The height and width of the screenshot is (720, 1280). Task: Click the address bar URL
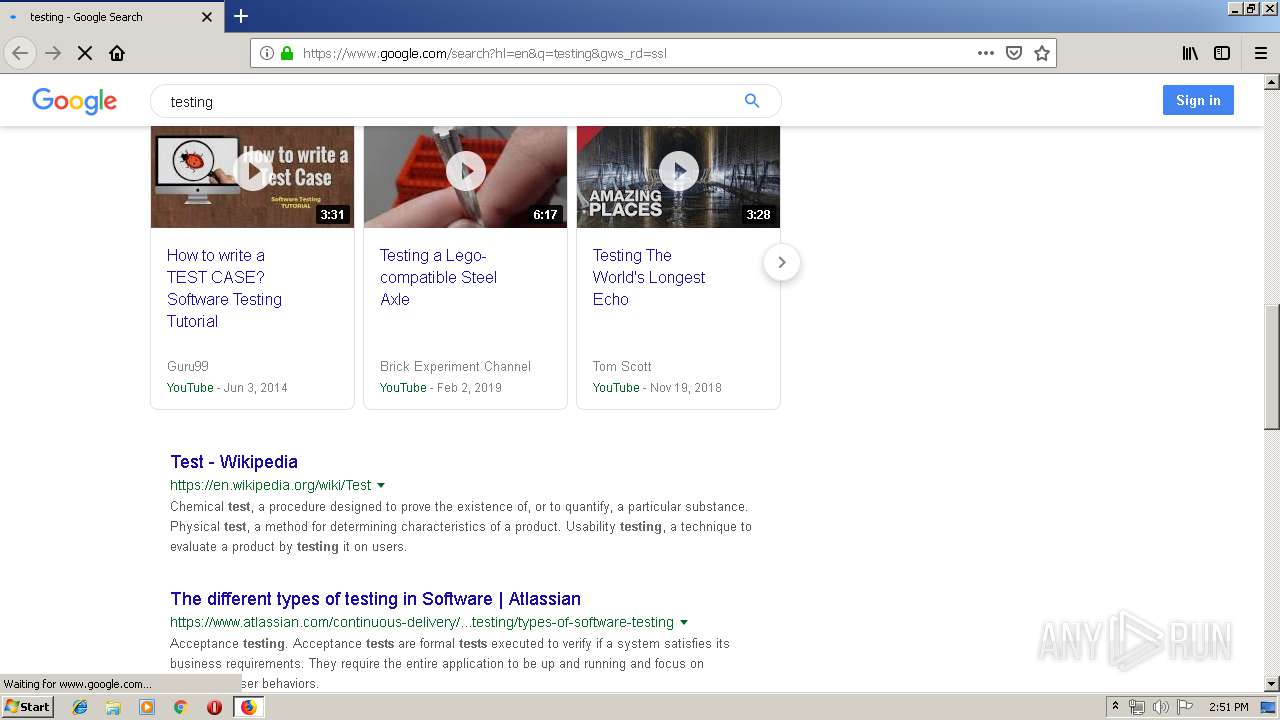[x=485, y=53]
